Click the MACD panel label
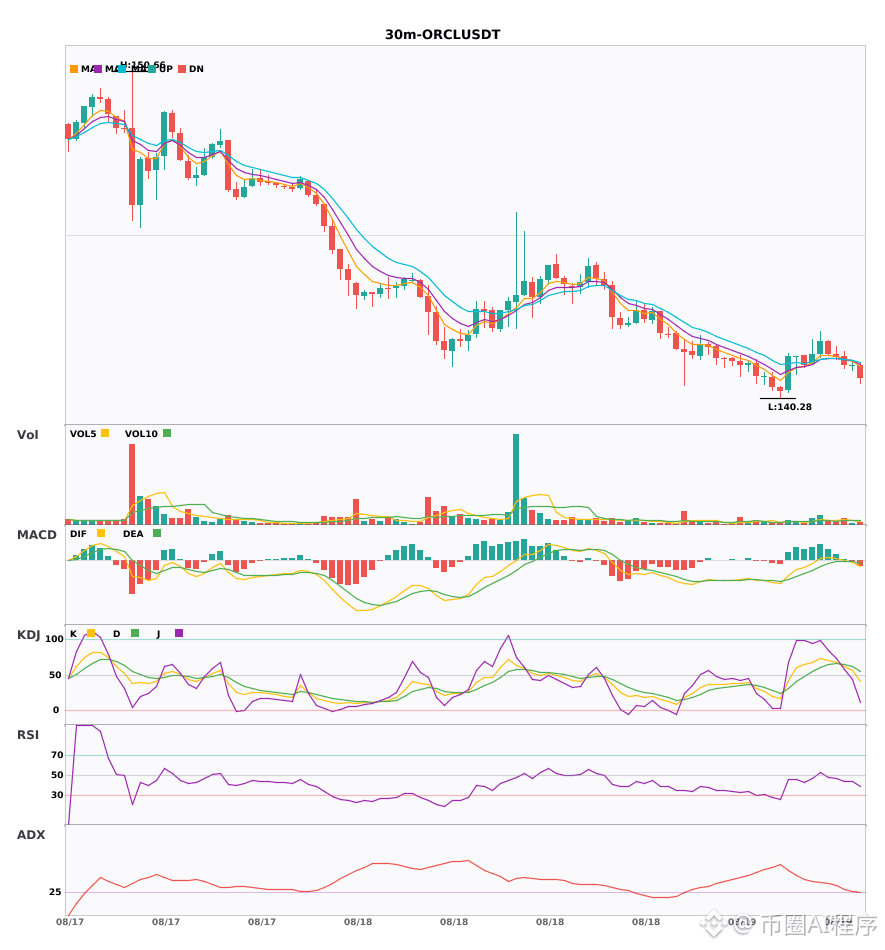The image size is (885, 950). [x=36, y=535]
